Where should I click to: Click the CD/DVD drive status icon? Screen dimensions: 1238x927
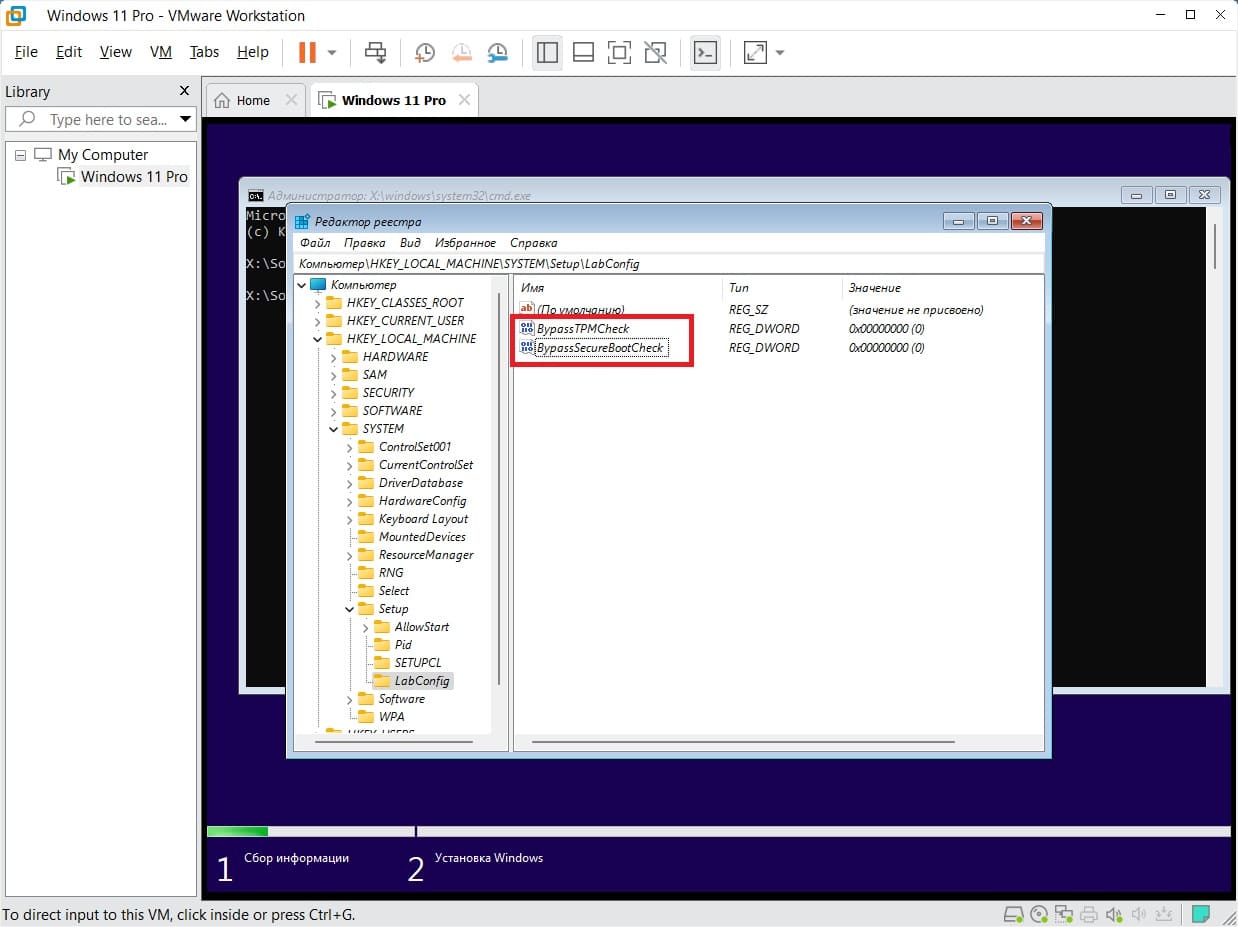point(1039,914)
